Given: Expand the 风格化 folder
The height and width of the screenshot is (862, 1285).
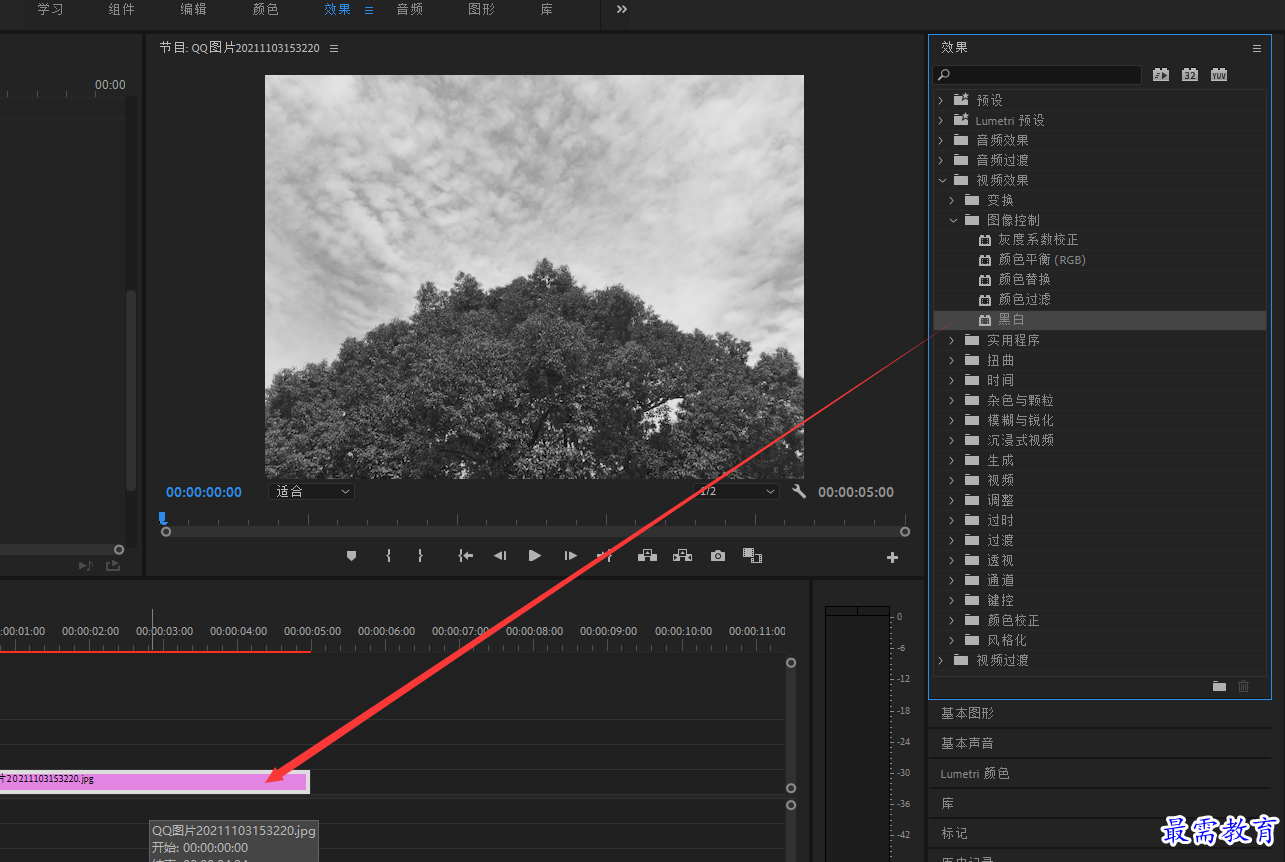Looking at the screenshot, I should click(953, 640).
